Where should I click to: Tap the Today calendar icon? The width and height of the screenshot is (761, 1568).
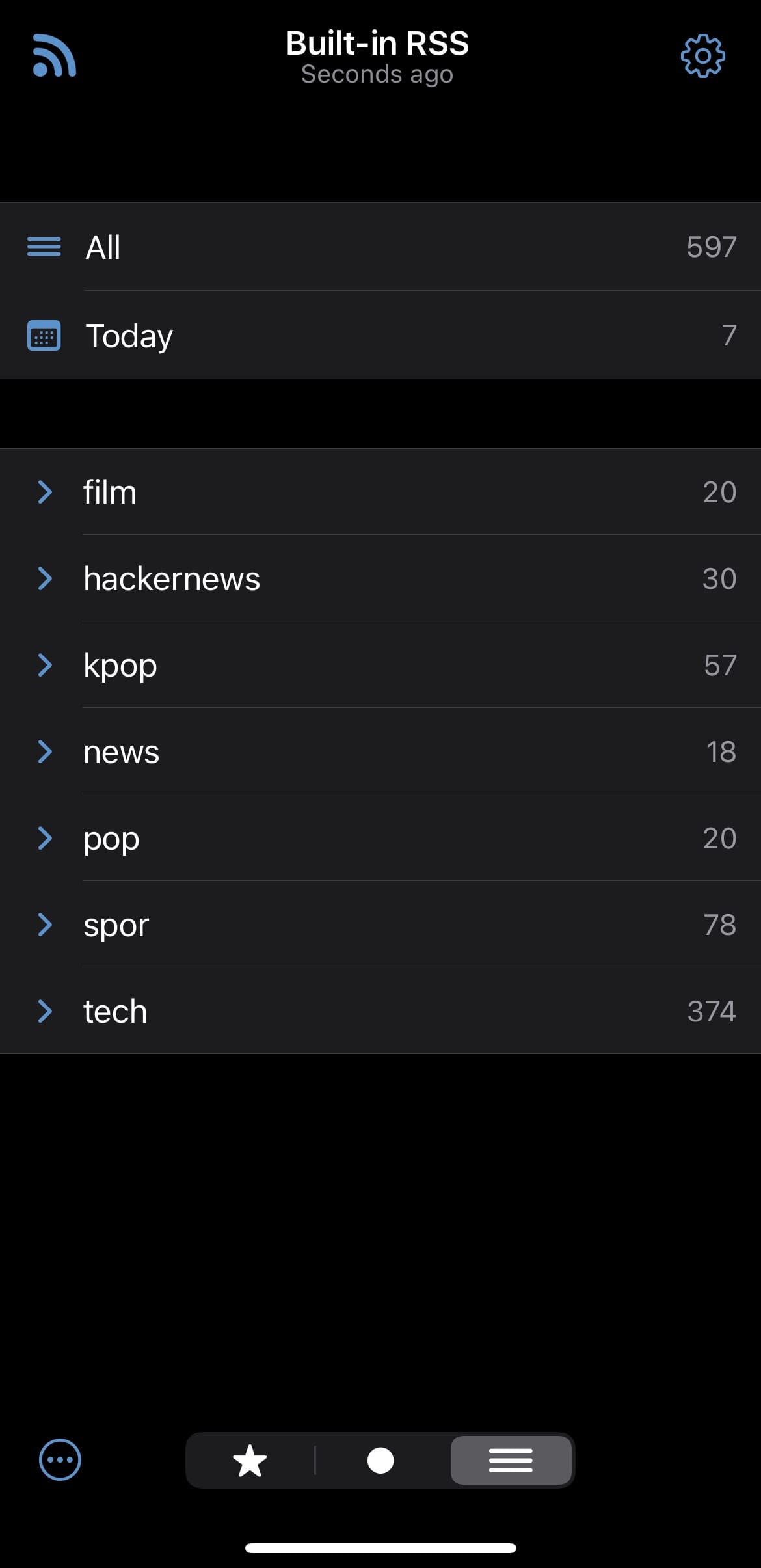click(44, 336)
